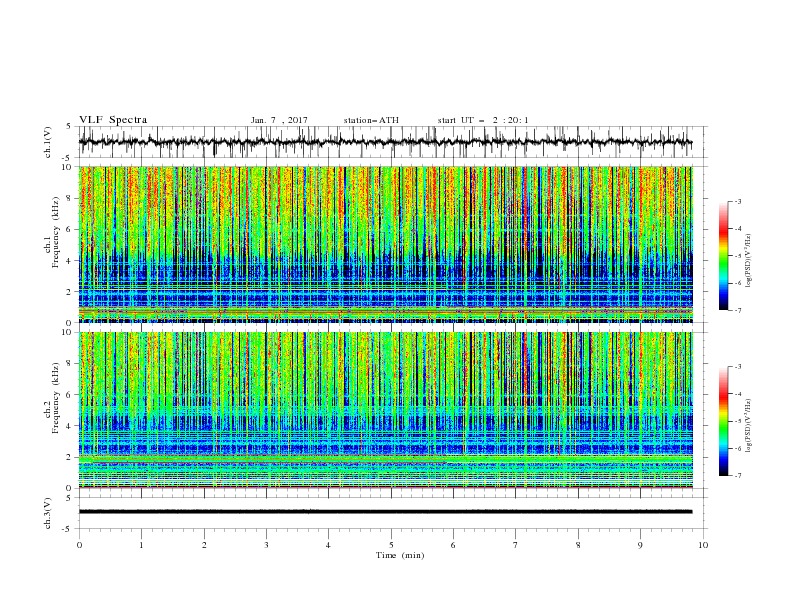Click the "Time (min)" axis title

400,555
